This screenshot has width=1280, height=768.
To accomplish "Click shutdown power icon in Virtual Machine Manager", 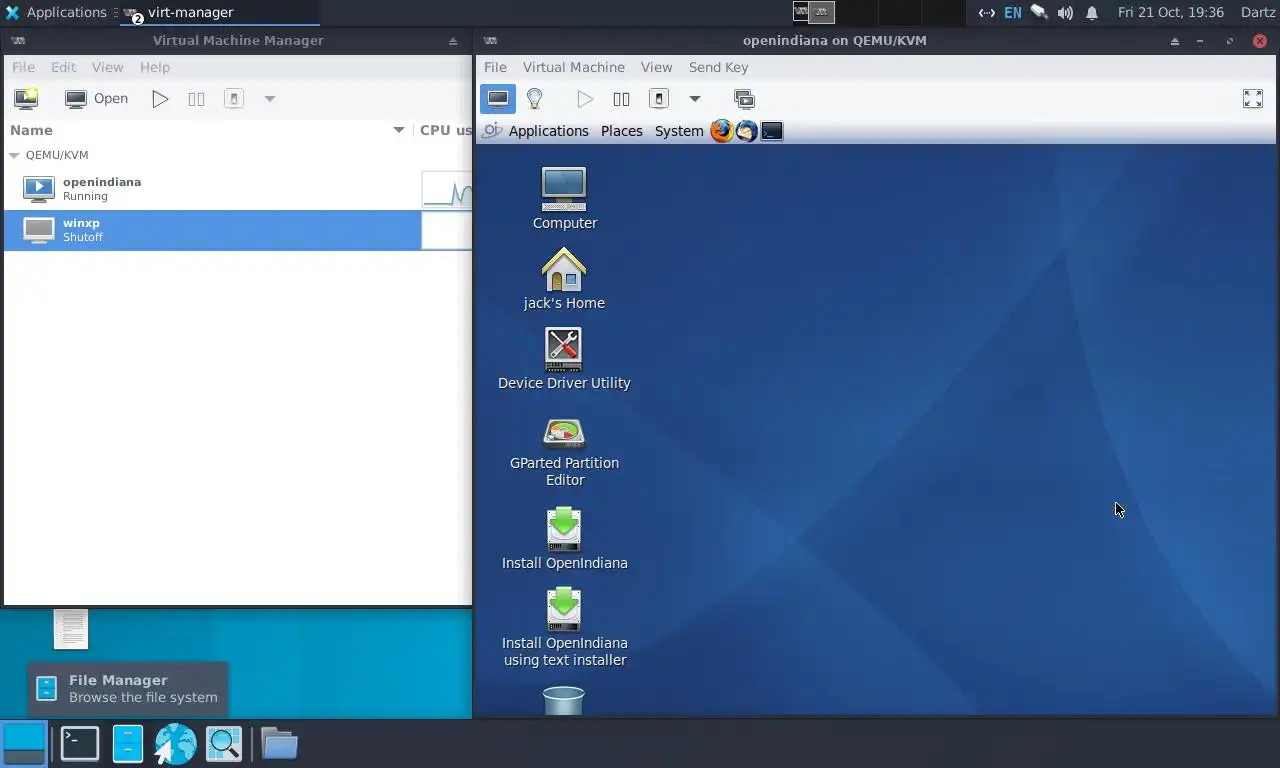I will (x=234, y=98).
